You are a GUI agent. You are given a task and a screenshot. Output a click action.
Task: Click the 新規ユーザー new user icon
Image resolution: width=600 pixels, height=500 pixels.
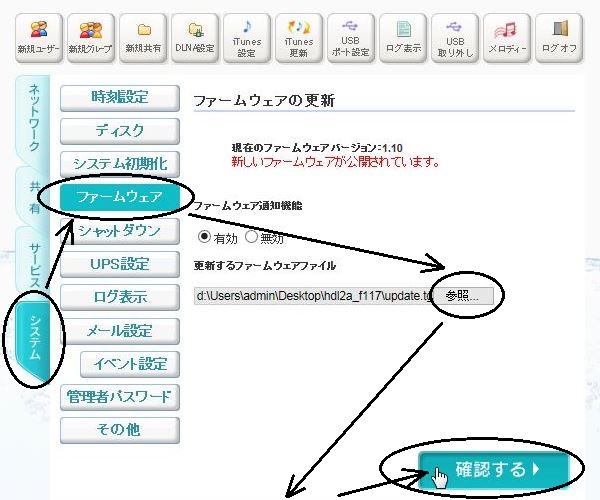(39, 38)
